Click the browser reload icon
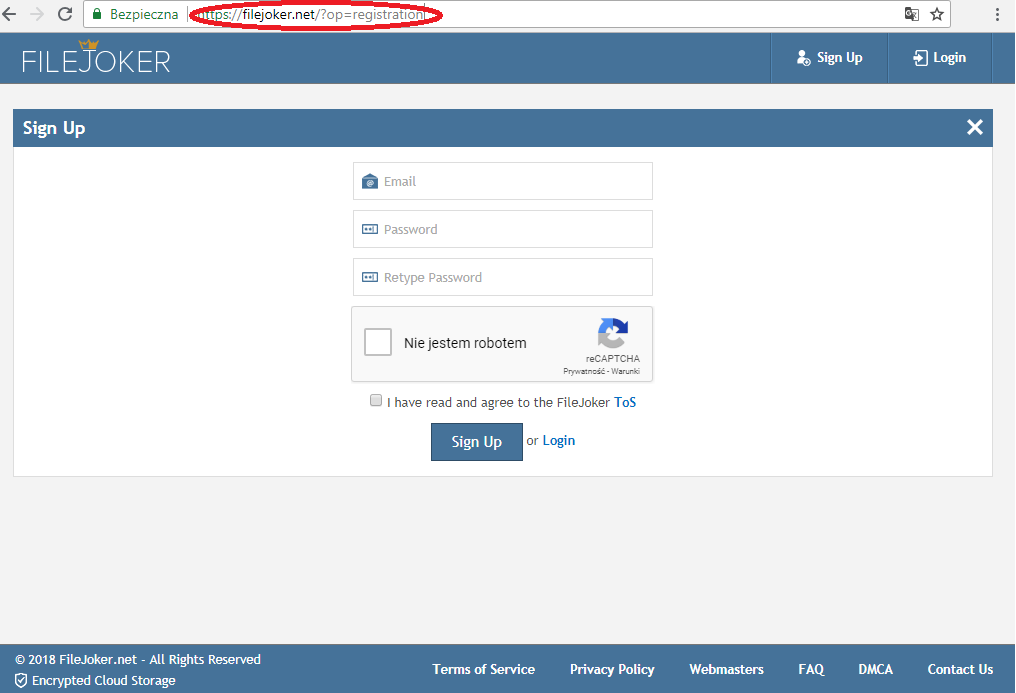The height and width of the screenshot is (693, 1016). coord(65,14)
